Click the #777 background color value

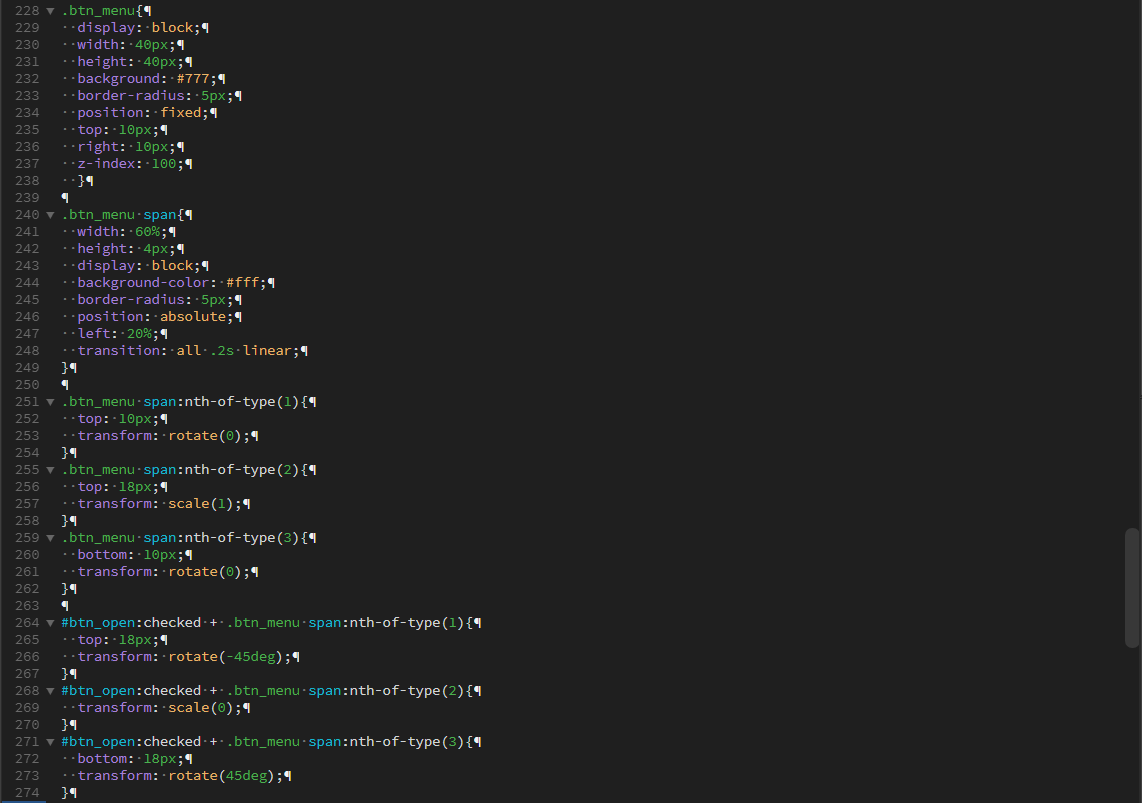pyautogui.click(x=193, y=79)
